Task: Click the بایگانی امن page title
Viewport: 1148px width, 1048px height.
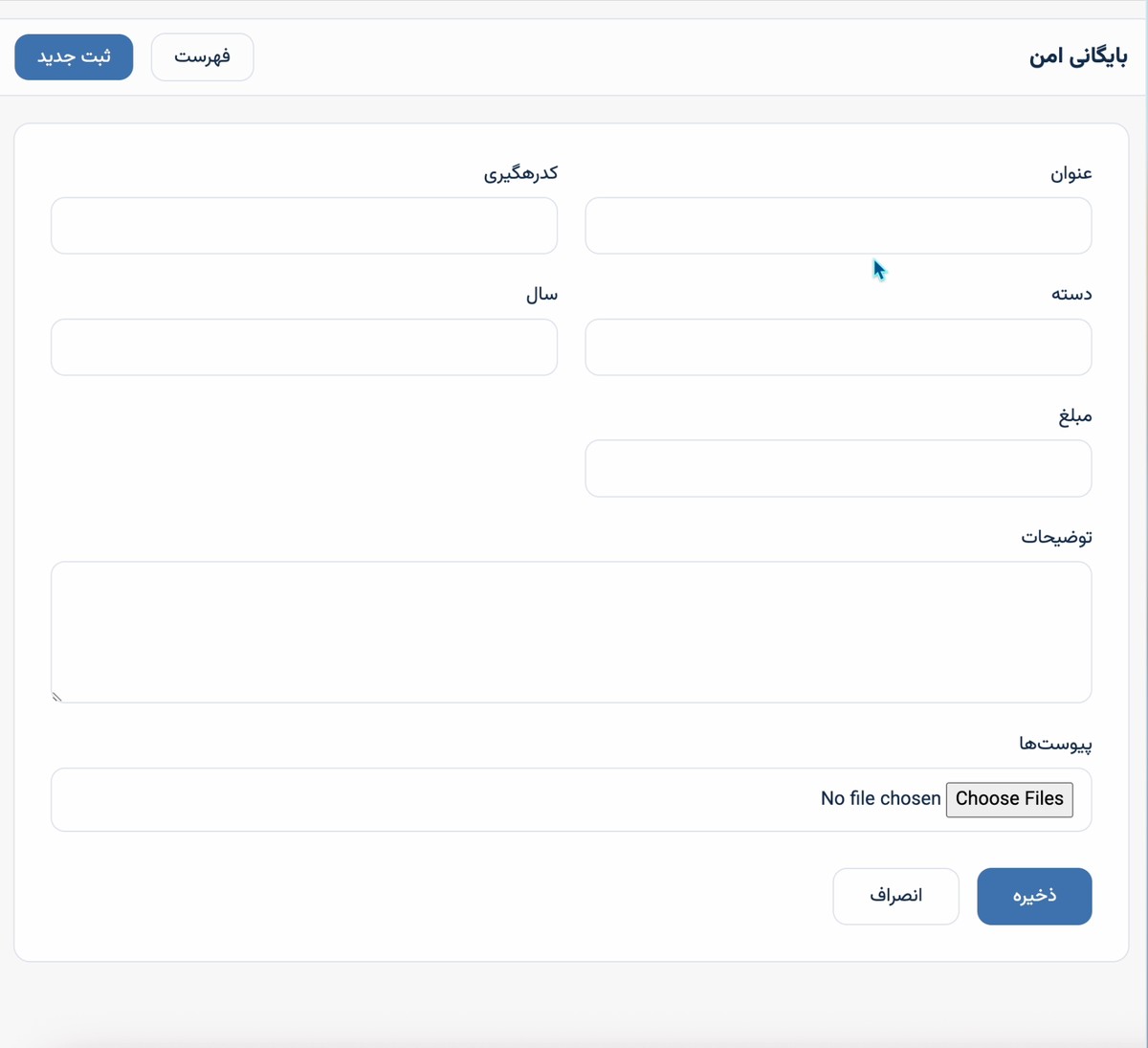Action: (1078, 56)
